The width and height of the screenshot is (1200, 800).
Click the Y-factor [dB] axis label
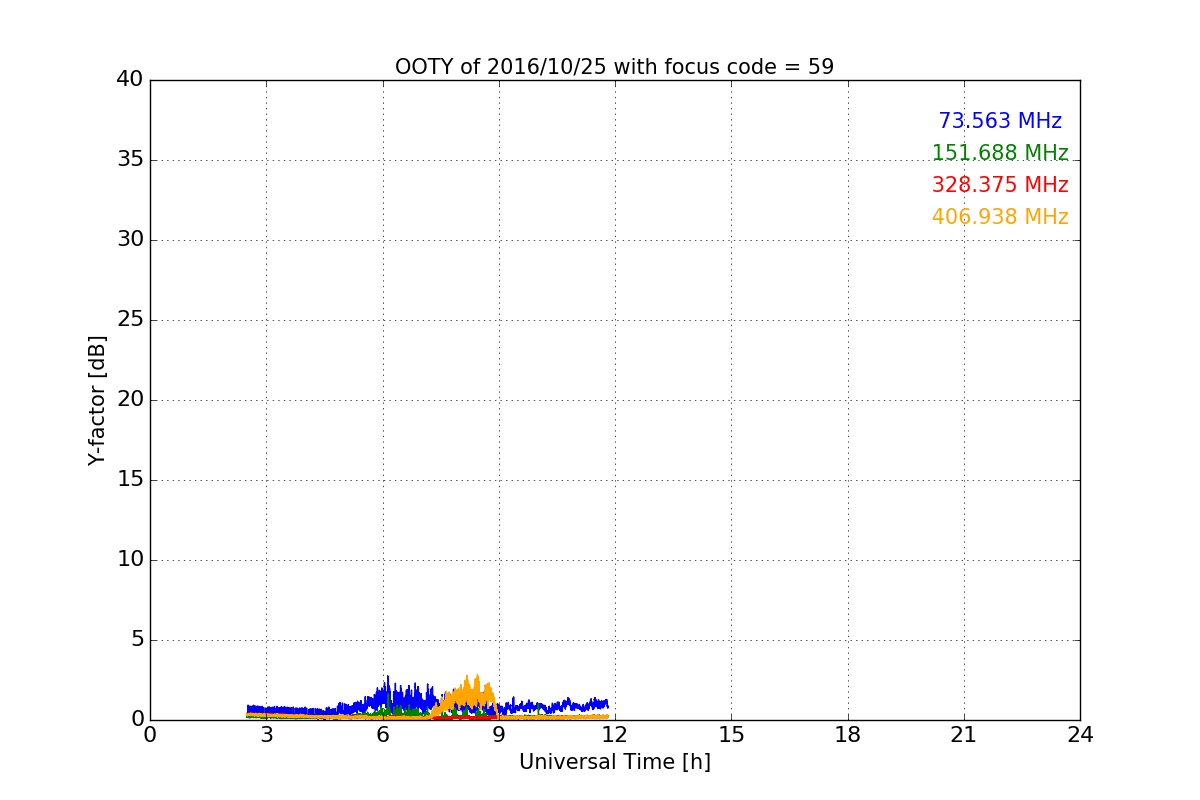pyautogui.click(x=97, y=400)
